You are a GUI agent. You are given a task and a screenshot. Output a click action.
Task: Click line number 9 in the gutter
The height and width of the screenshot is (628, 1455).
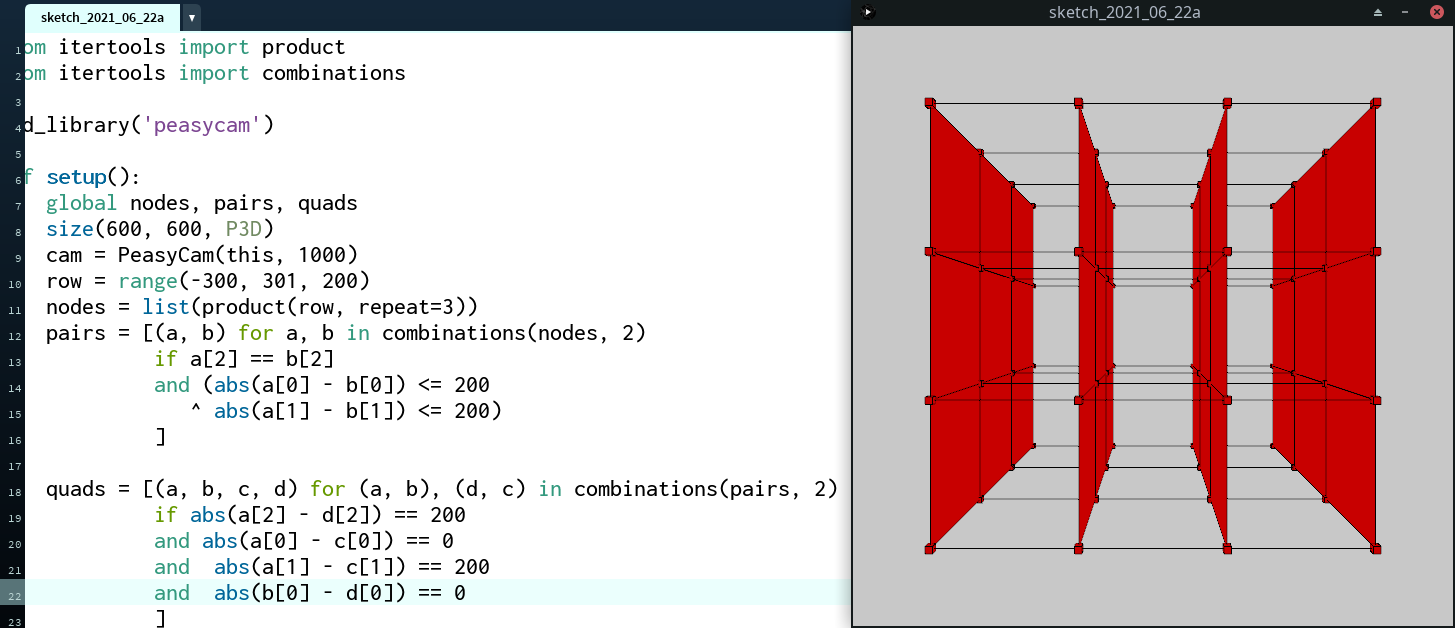(x=19, y=257)
